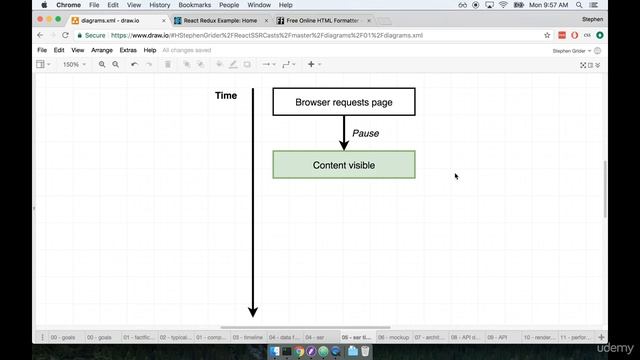Click the red extension icon in Chrome
Screen dimensions: 640x360
(562, 36)
